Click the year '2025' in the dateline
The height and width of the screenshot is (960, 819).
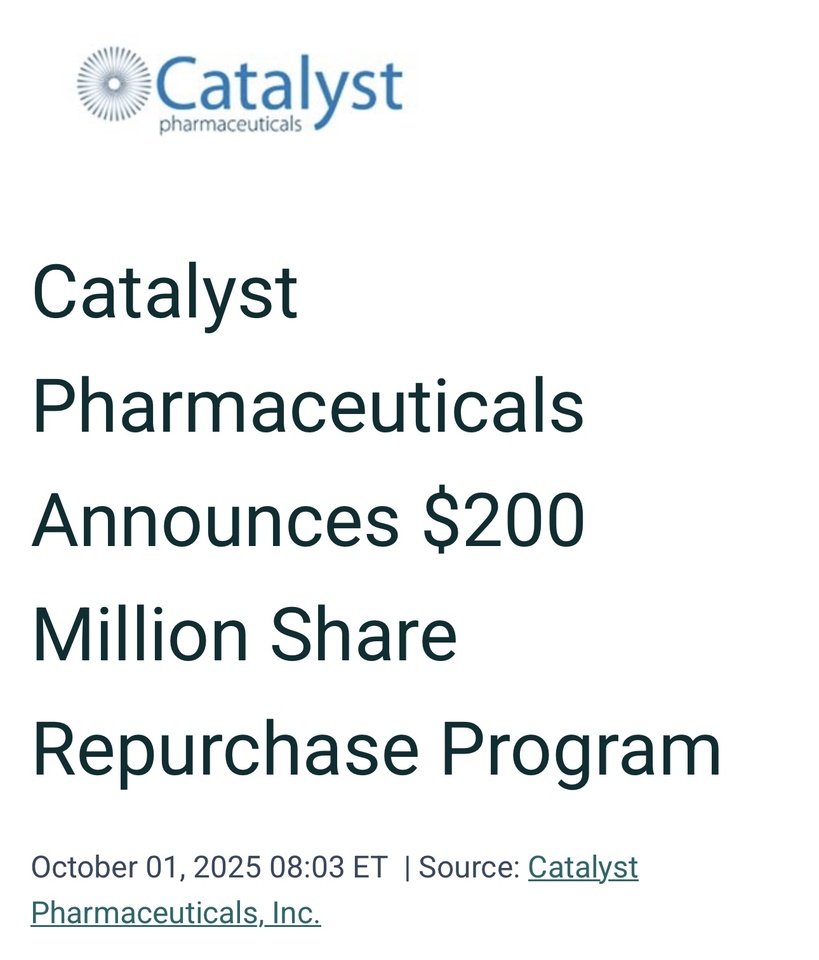(x=227, y=867)
